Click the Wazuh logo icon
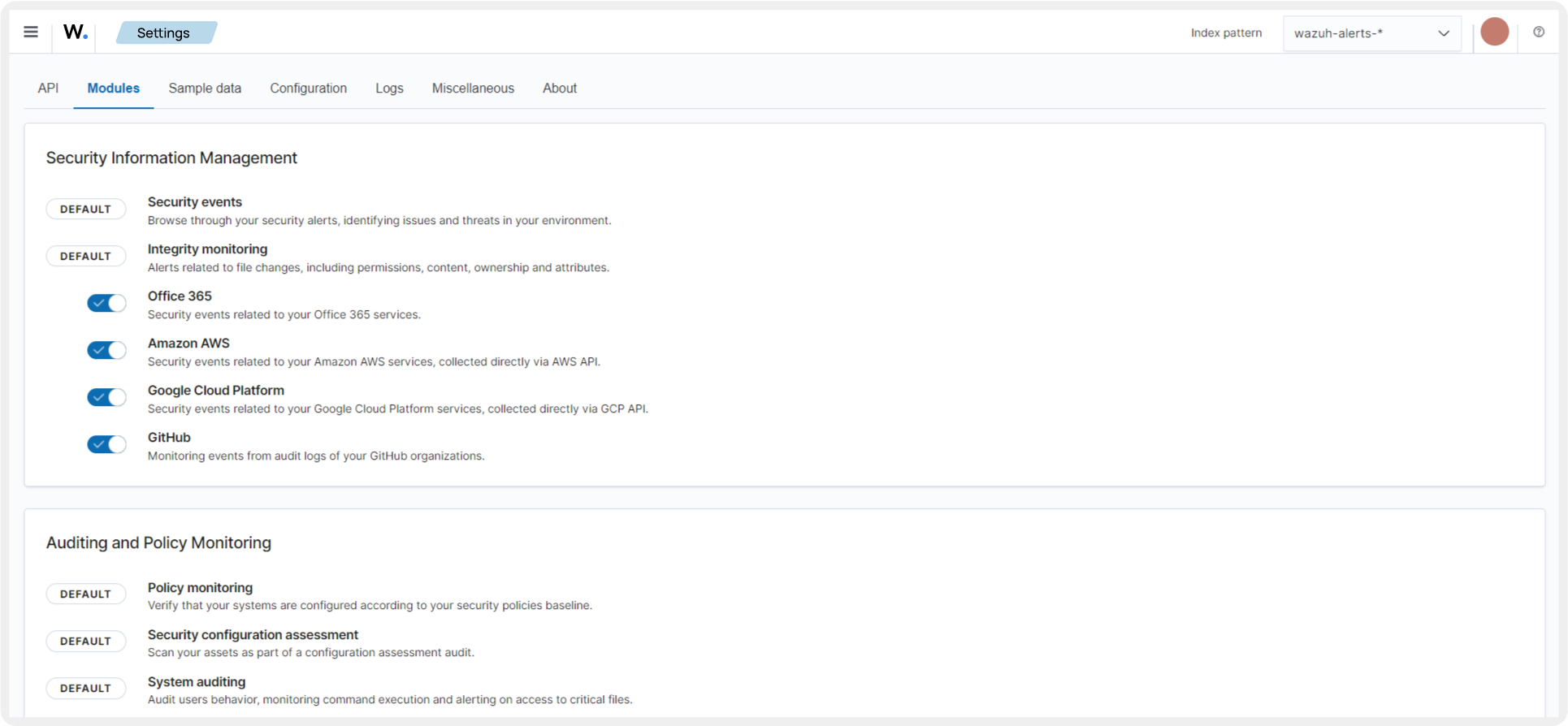The image size is (1568, 726). tap(76, 32)
